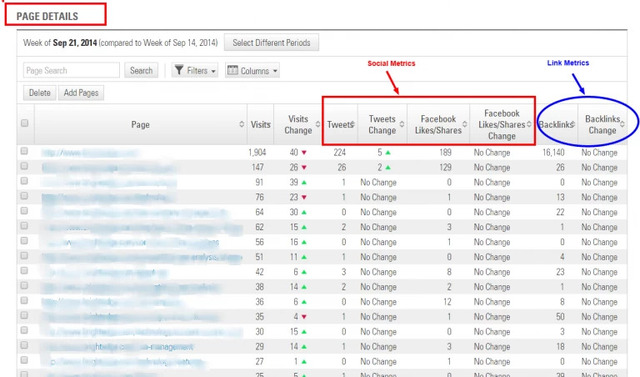Sort by the Visits Change column
640x377 pixels.
(x=318, y=124)
